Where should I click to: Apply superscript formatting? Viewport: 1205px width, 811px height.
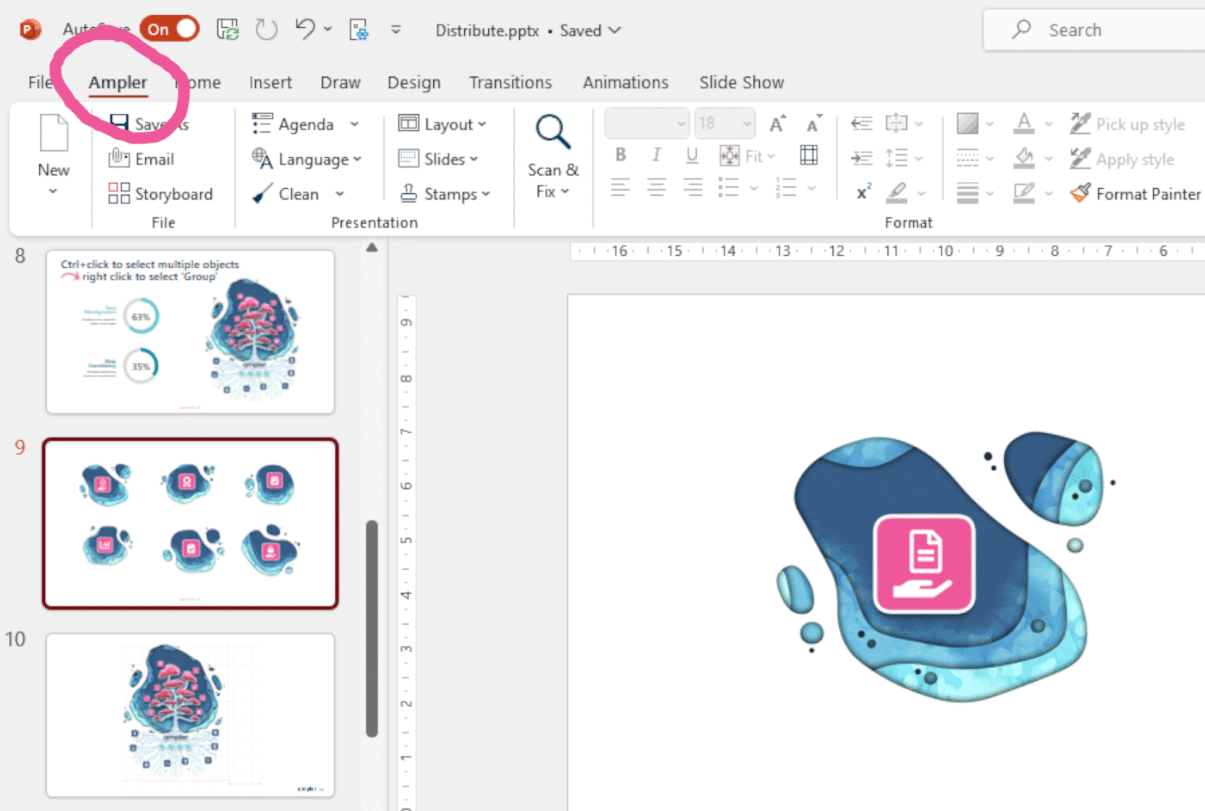(x=861, y=193)
